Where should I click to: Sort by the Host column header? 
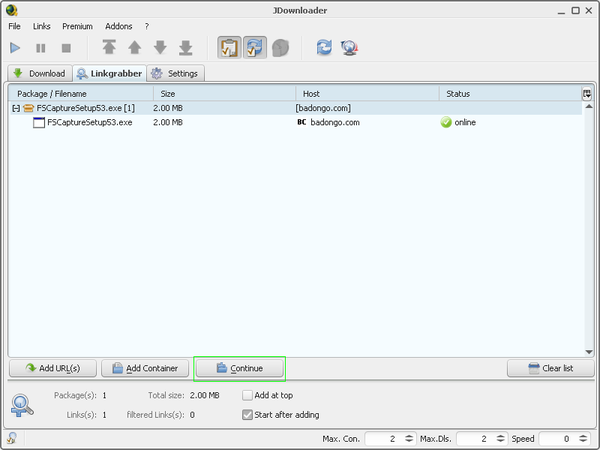coord(367,94)
